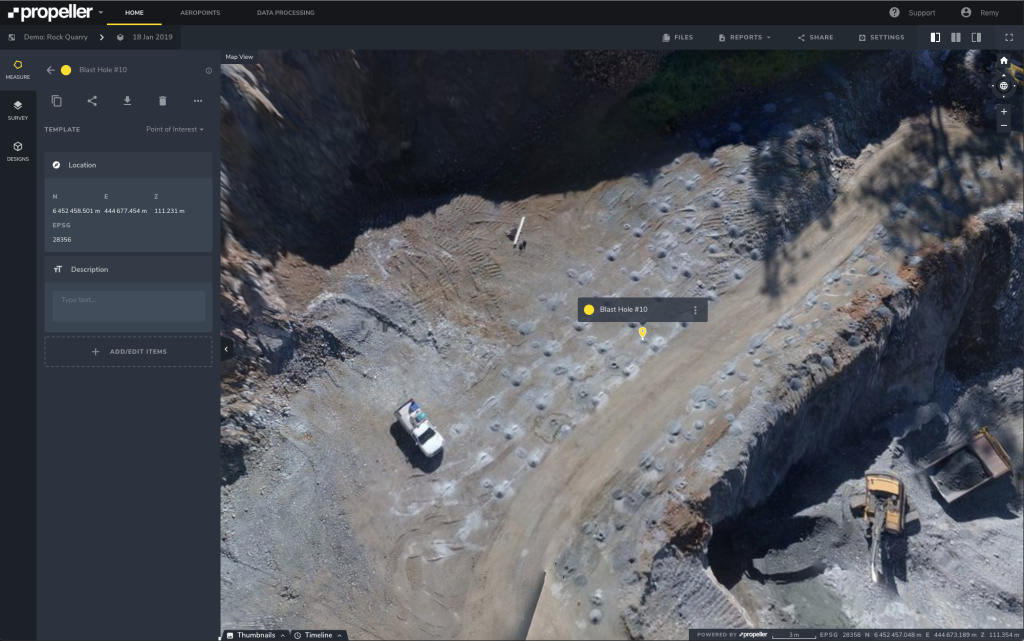Reset map to home view

click(1003, 61)
